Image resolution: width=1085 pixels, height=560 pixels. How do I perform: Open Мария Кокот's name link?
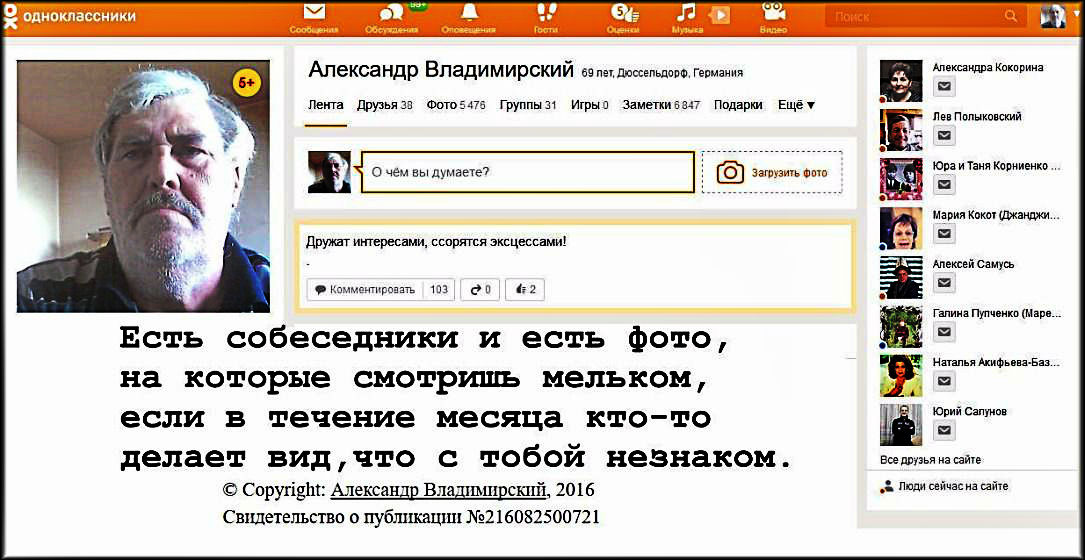tap(996, 215)
